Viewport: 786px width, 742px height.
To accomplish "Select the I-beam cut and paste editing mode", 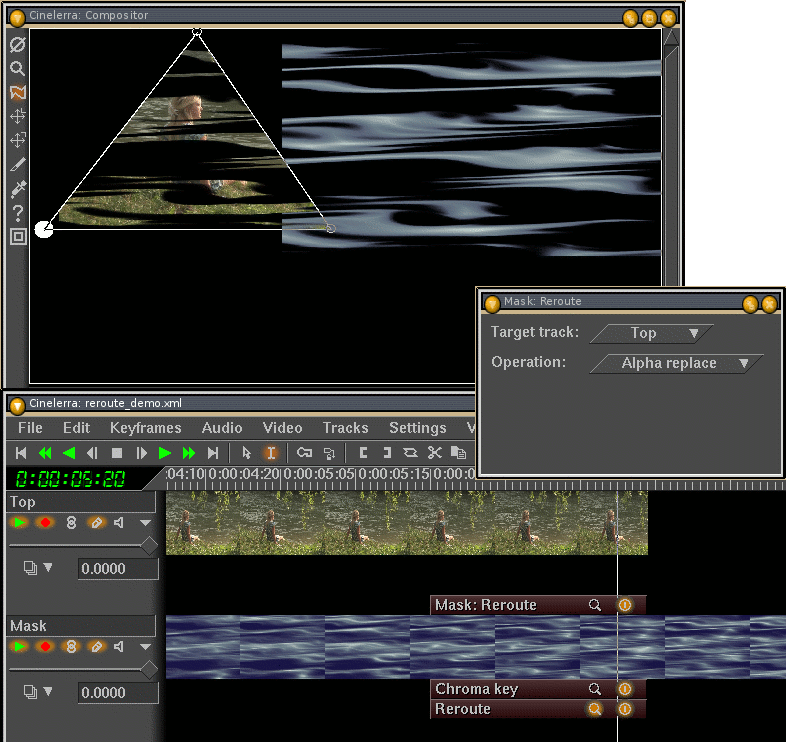I will [270, 453].
